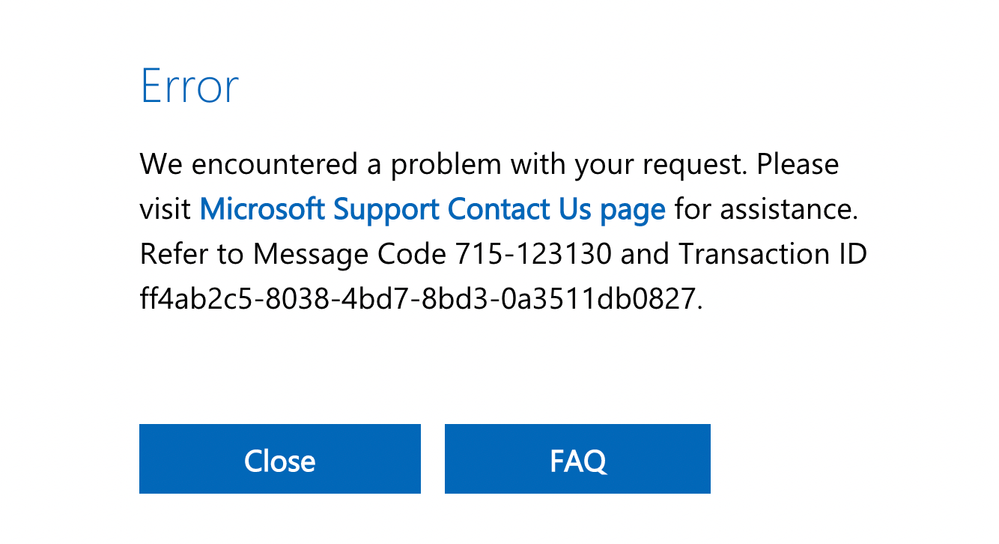Click the word visit before the link
The image size is (999, 544).
[165, 210]
